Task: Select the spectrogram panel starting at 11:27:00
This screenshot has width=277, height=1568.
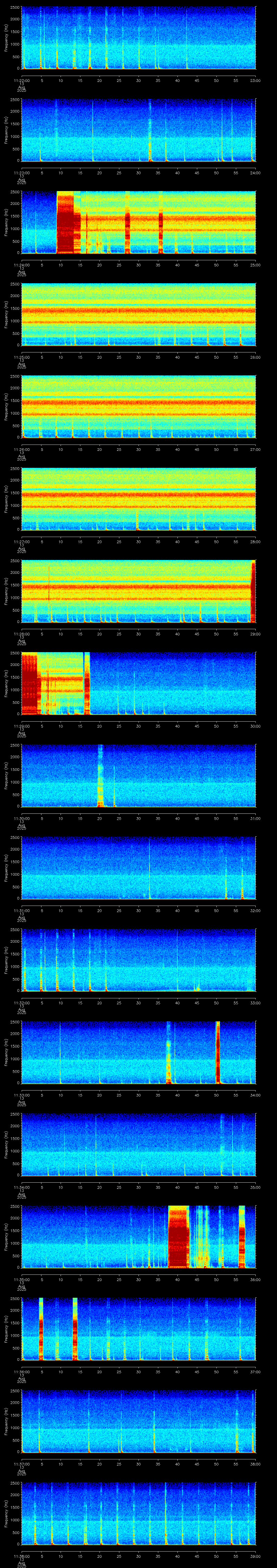Action: tap(139, 499)
